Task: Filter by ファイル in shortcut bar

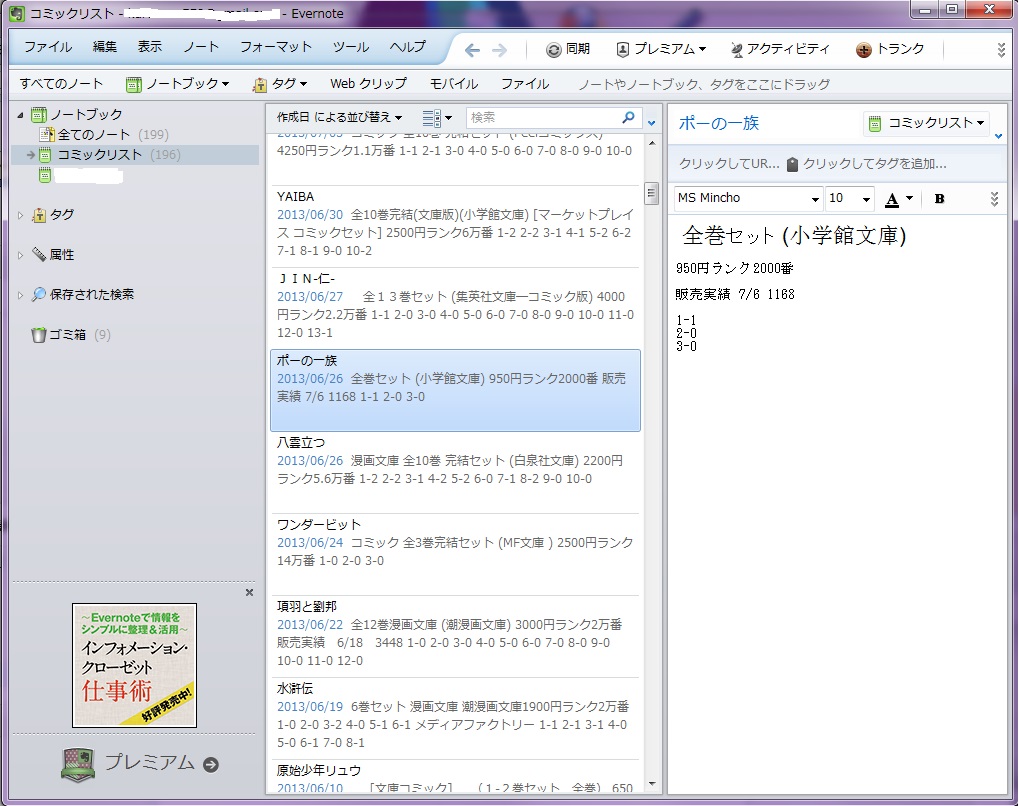Action: [x=524, y=84]
